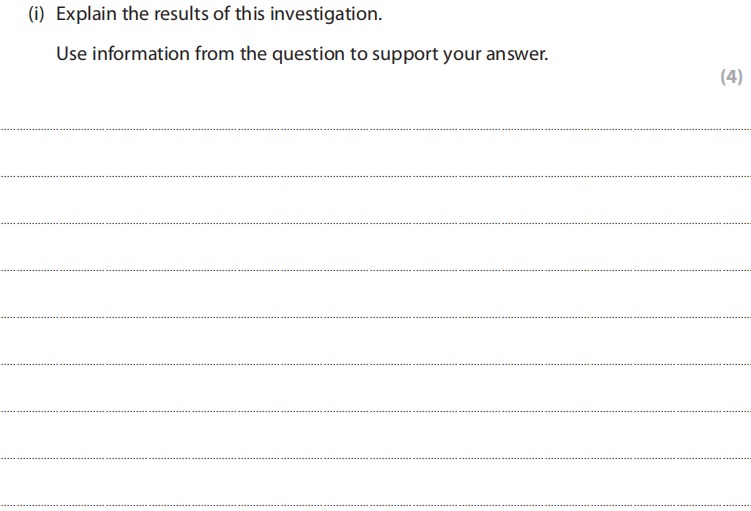Click the eighth dotted answer line
Image resolution: width=751 pixels, height=511 pixels.
375,458
